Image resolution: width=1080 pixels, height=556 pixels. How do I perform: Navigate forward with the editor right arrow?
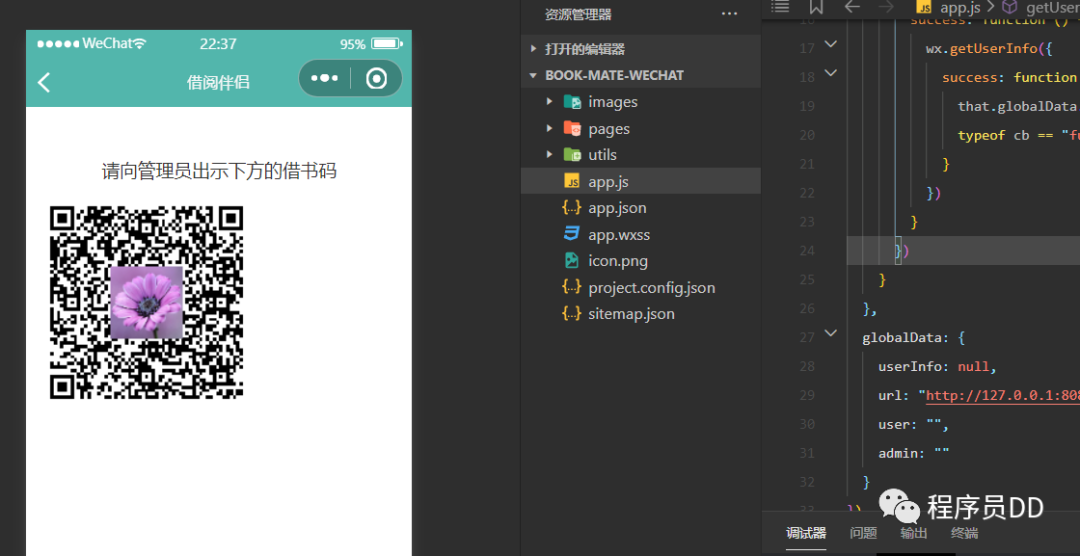887,8
